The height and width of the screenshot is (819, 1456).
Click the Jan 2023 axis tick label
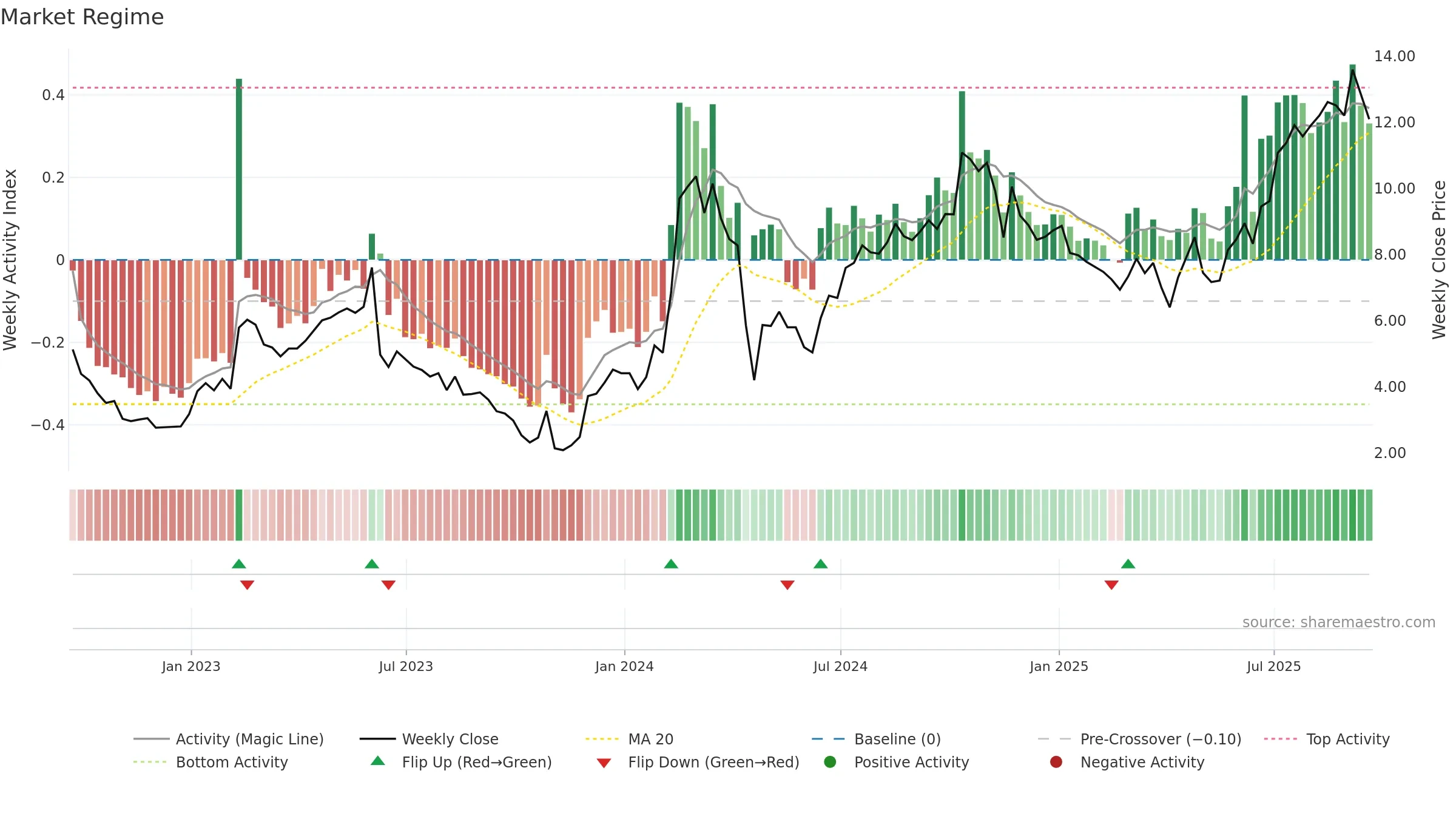tap(191, 667)
